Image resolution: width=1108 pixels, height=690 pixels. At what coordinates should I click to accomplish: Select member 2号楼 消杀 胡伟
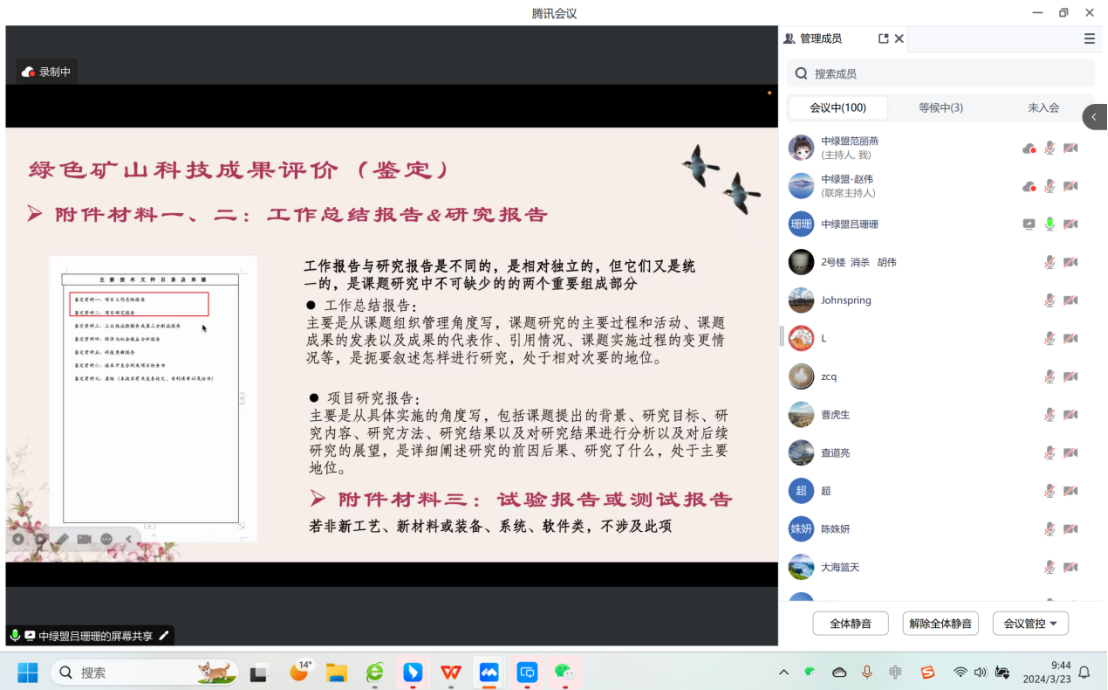click(x=941, y=262)
